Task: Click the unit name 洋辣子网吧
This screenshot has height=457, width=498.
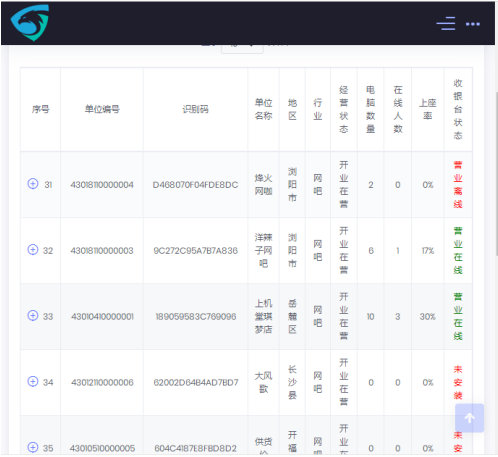Action: click(263, 250)
